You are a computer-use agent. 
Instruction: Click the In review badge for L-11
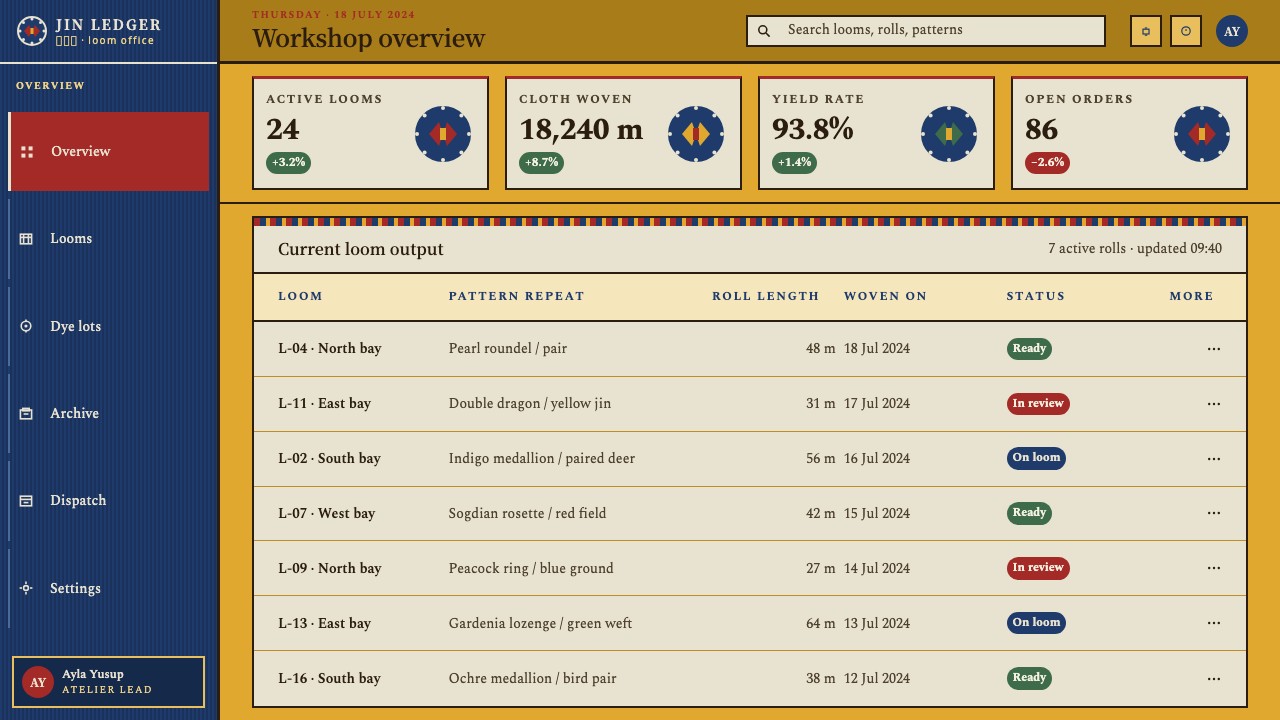tap(1038, 404)
